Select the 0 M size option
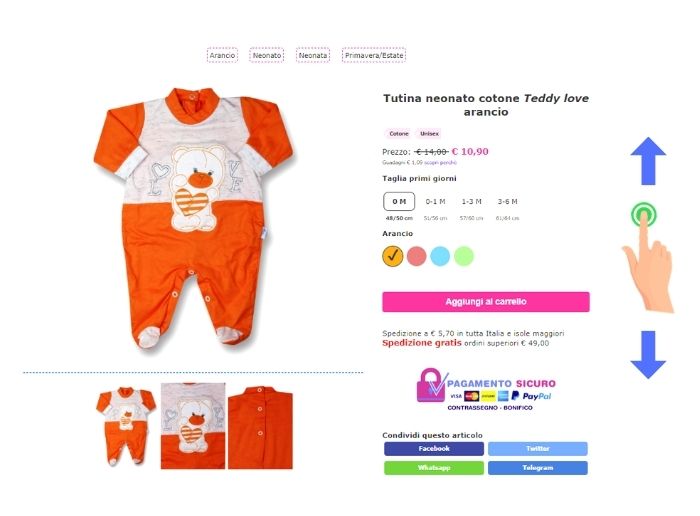 [399, 202]
